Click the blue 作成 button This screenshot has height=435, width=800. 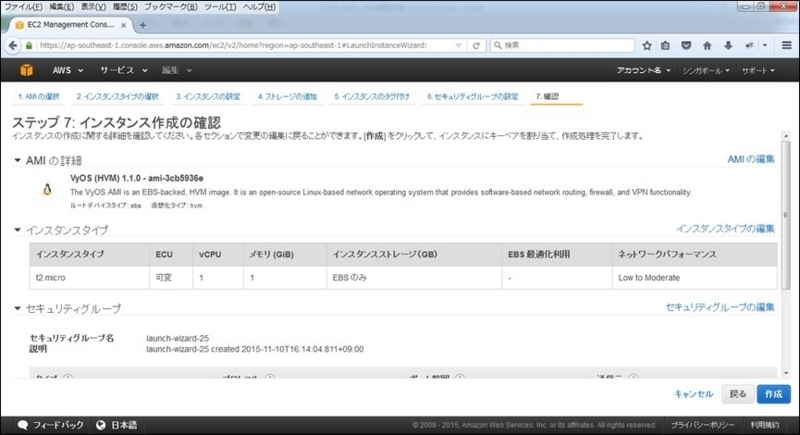click(773, 394)
